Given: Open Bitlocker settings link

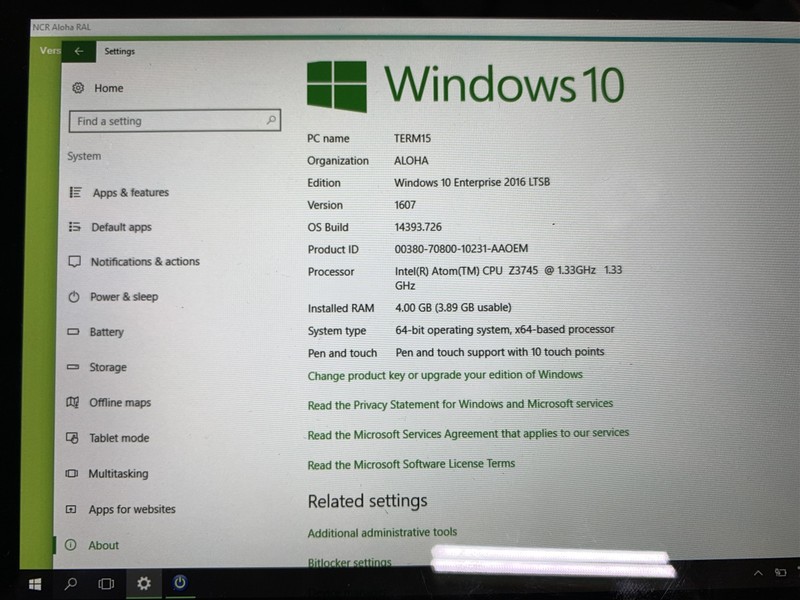Looking at the screenshot, I should pyautogui.click(x=349, y=562).
